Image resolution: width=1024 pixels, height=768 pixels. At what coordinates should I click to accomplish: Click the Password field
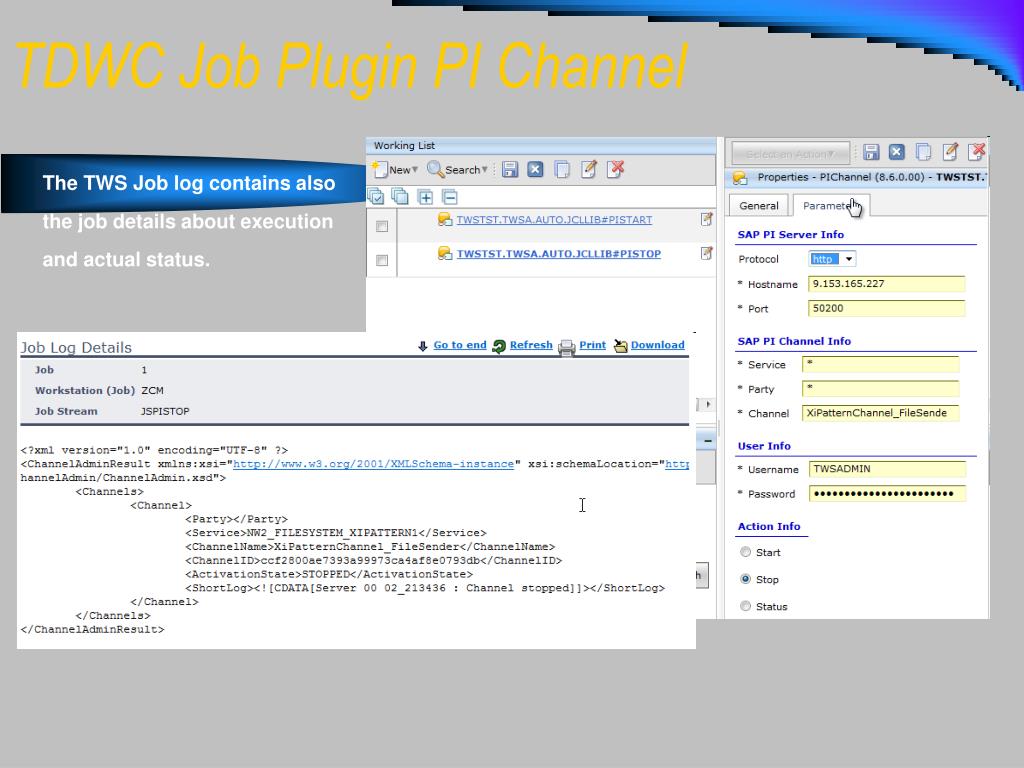tap(887, 494)
